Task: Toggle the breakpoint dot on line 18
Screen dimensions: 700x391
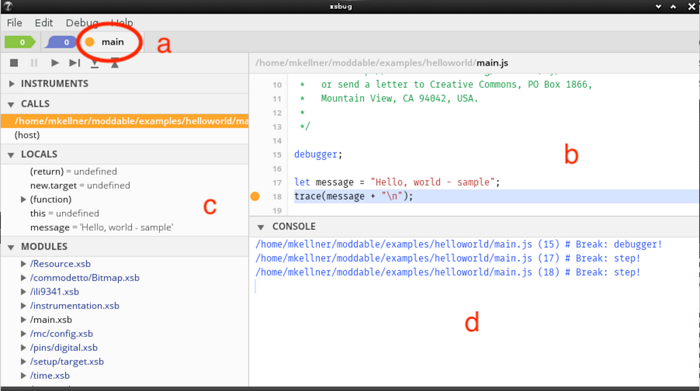Action: coord(255,196)
